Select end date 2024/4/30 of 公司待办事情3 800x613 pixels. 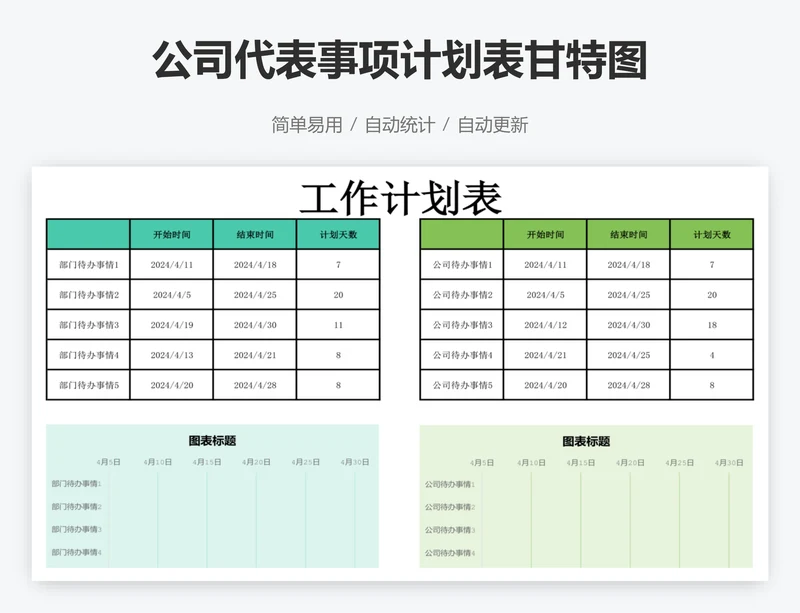[x=629, y=325]
